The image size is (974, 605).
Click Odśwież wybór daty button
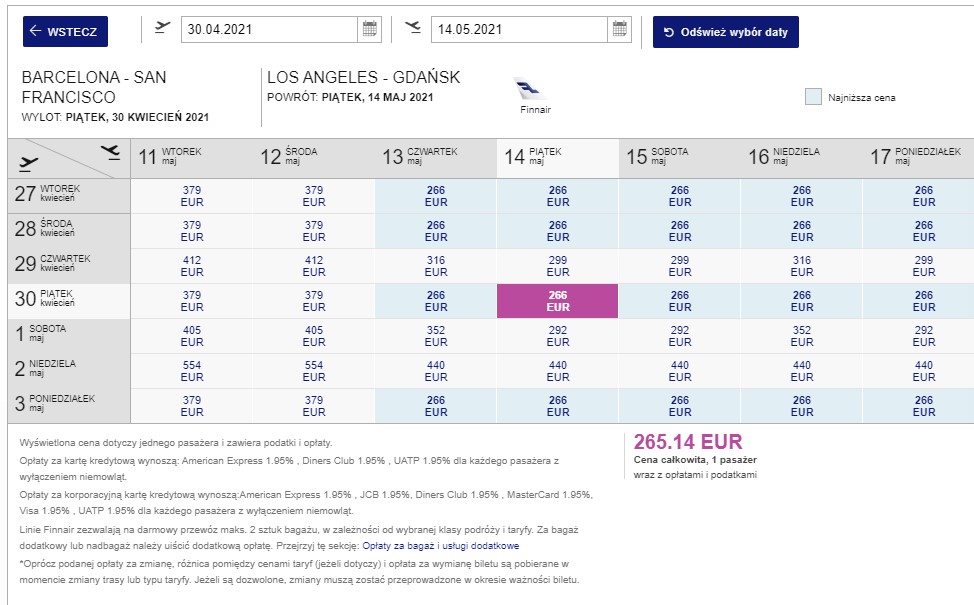[x=726, y=32]
